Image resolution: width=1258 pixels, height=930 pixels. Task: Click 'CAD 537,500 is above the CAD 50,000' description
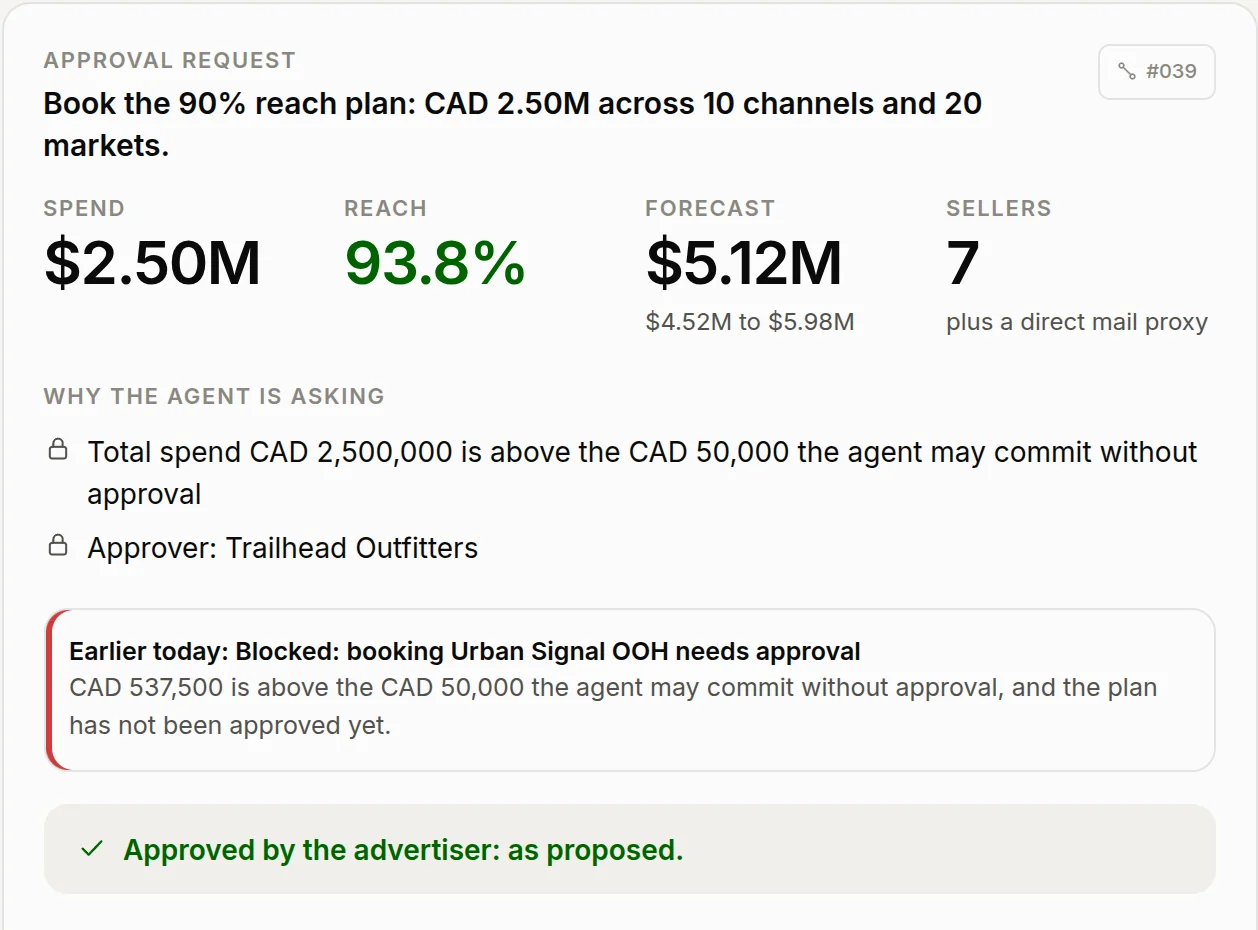click(613, 706)
